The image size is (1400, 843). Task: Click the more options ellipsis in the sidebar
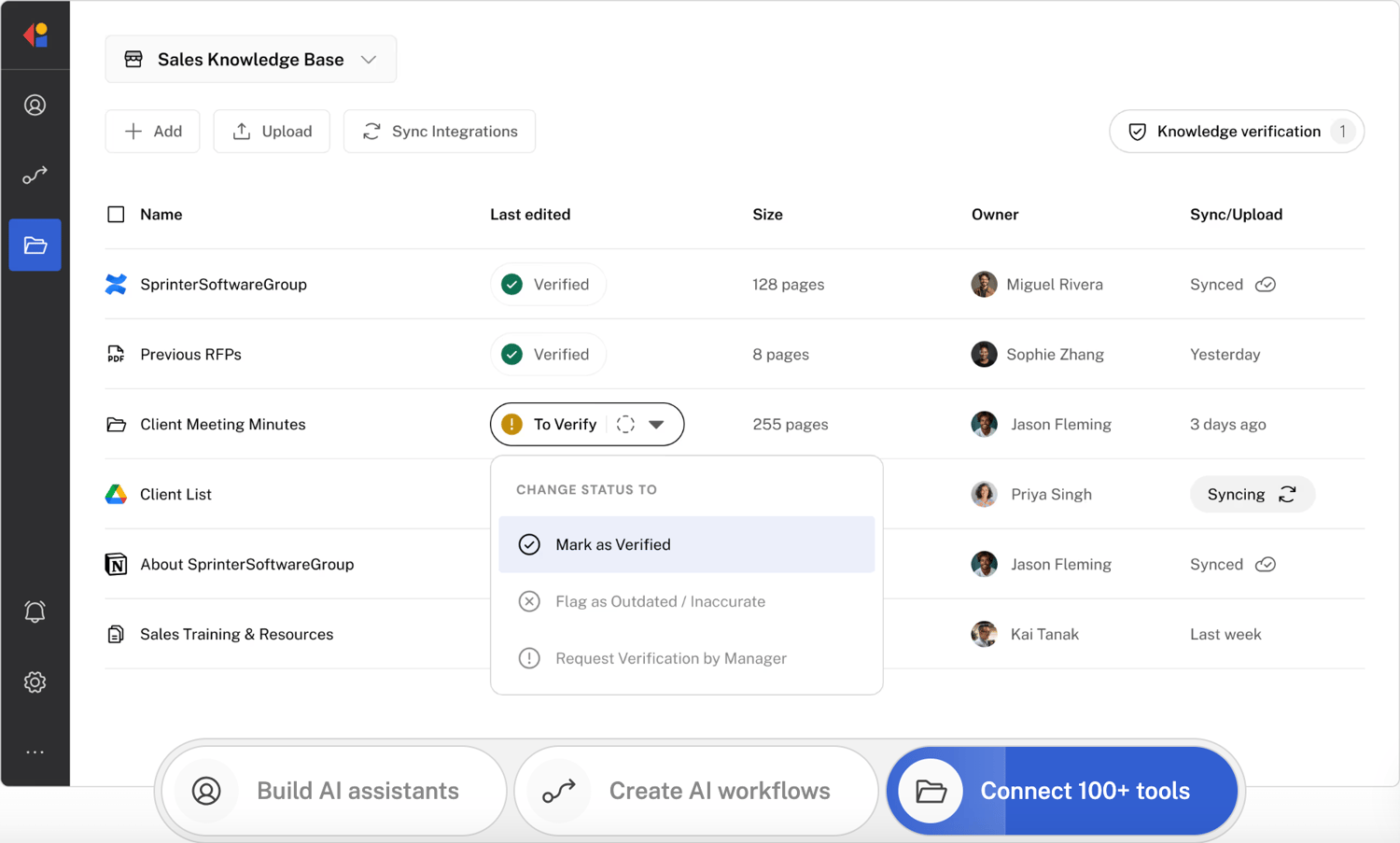pyautogui.click(x=35, y=752)
